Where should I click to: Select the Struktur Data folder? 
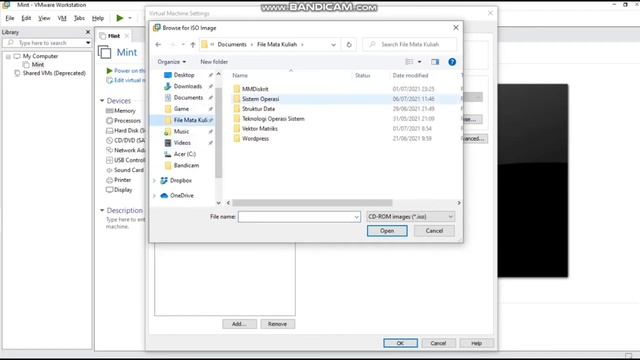coord(258,109)
